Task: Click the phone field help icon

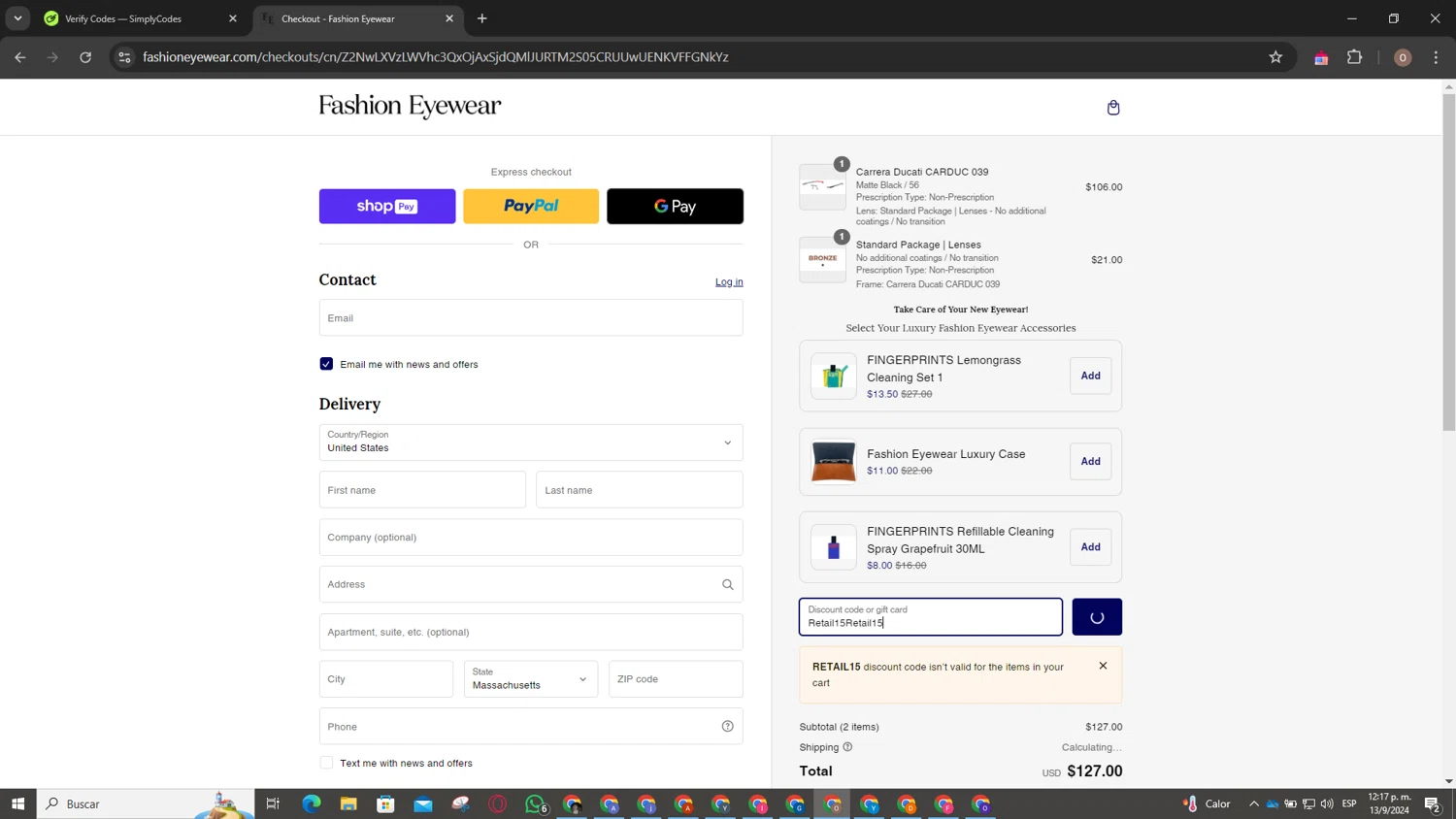Action: [x=728, y=726]
